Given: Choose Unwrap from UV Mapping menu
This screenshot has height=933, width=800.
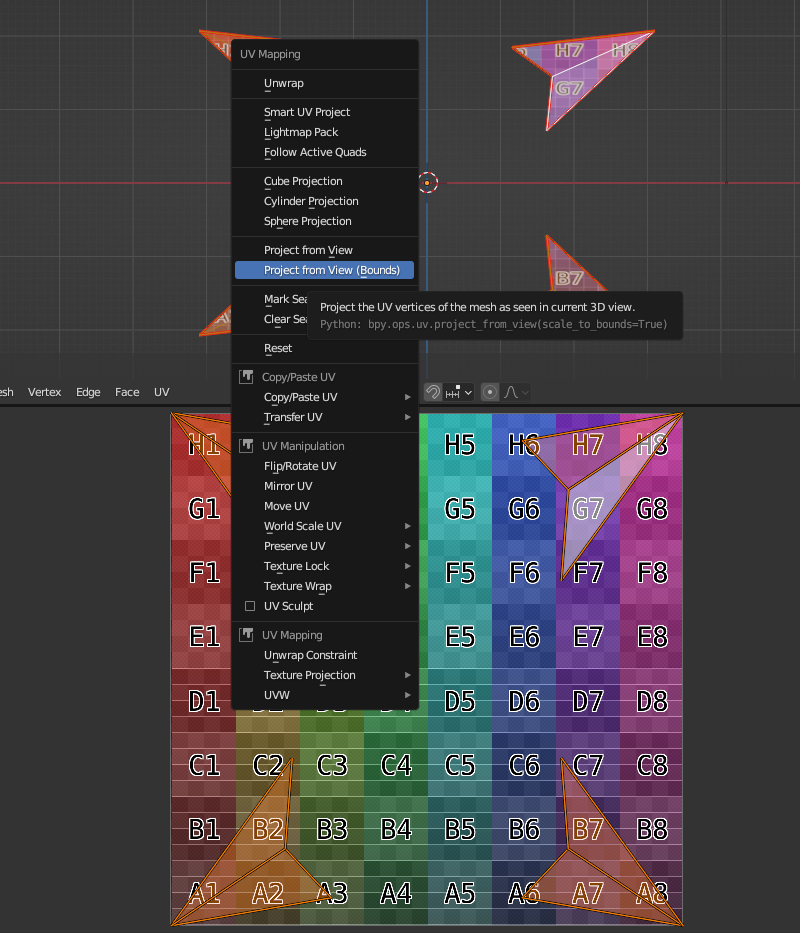Looking at the screenshot, I should coord(324,83).
